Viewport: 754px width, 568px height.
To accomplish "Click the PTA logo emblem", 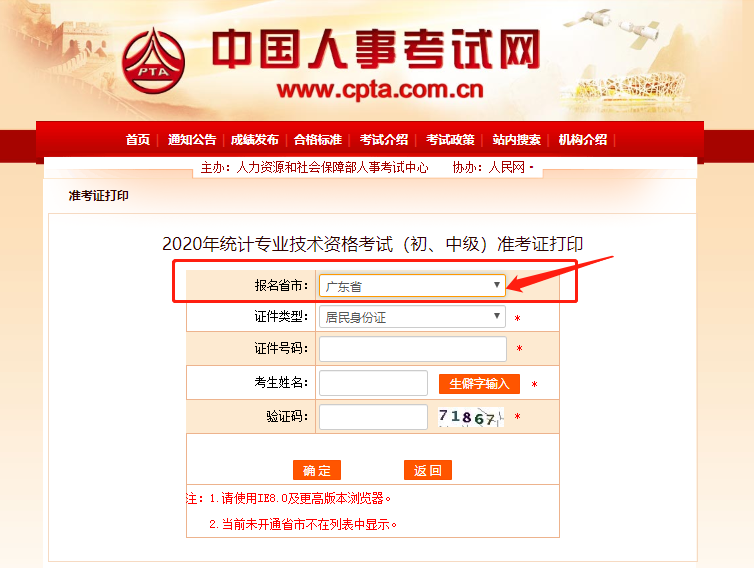I will pyautogui.click(x=153, y=61).
